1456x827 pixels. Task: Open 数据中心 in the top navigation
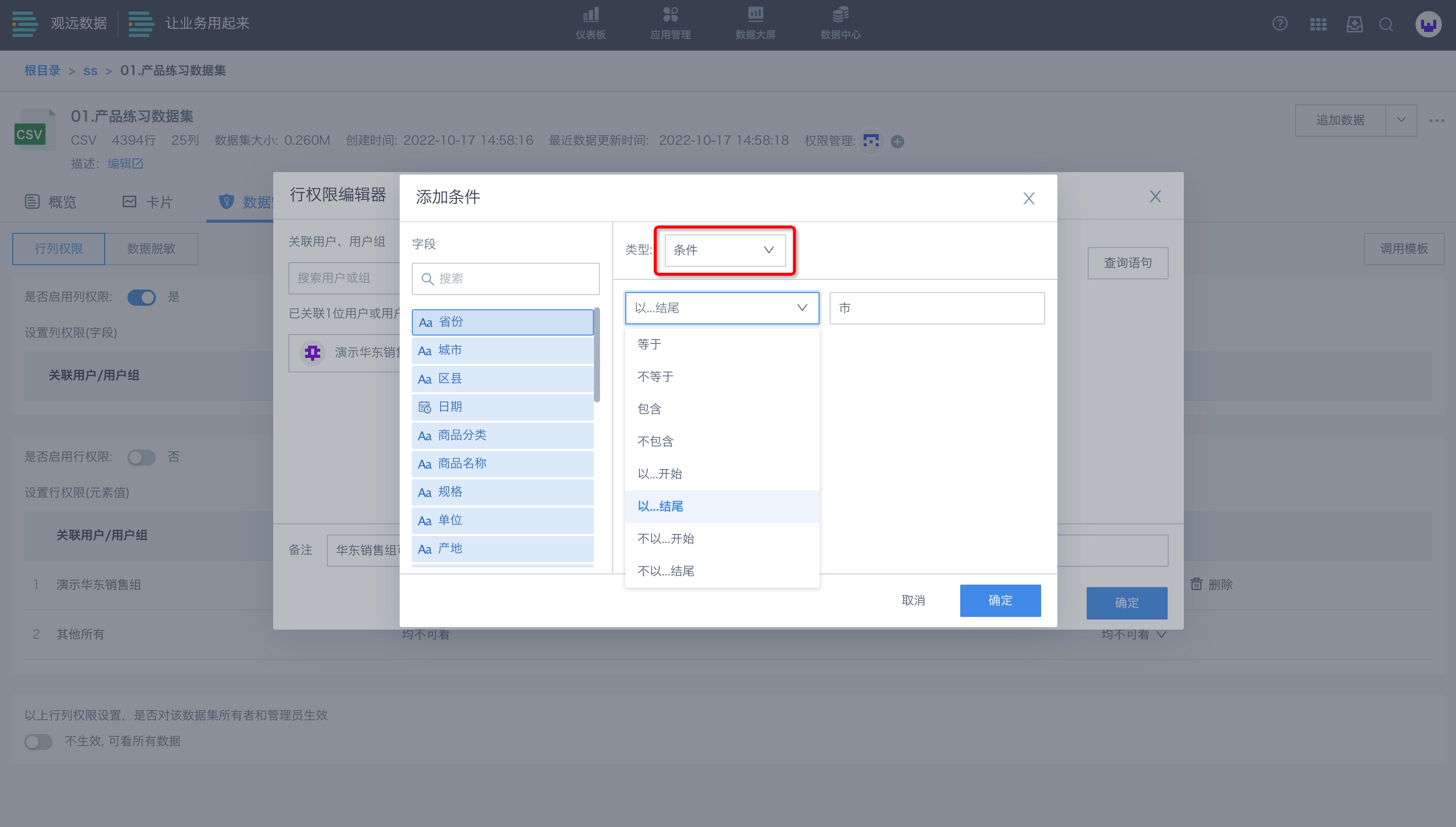coord(840,24)
